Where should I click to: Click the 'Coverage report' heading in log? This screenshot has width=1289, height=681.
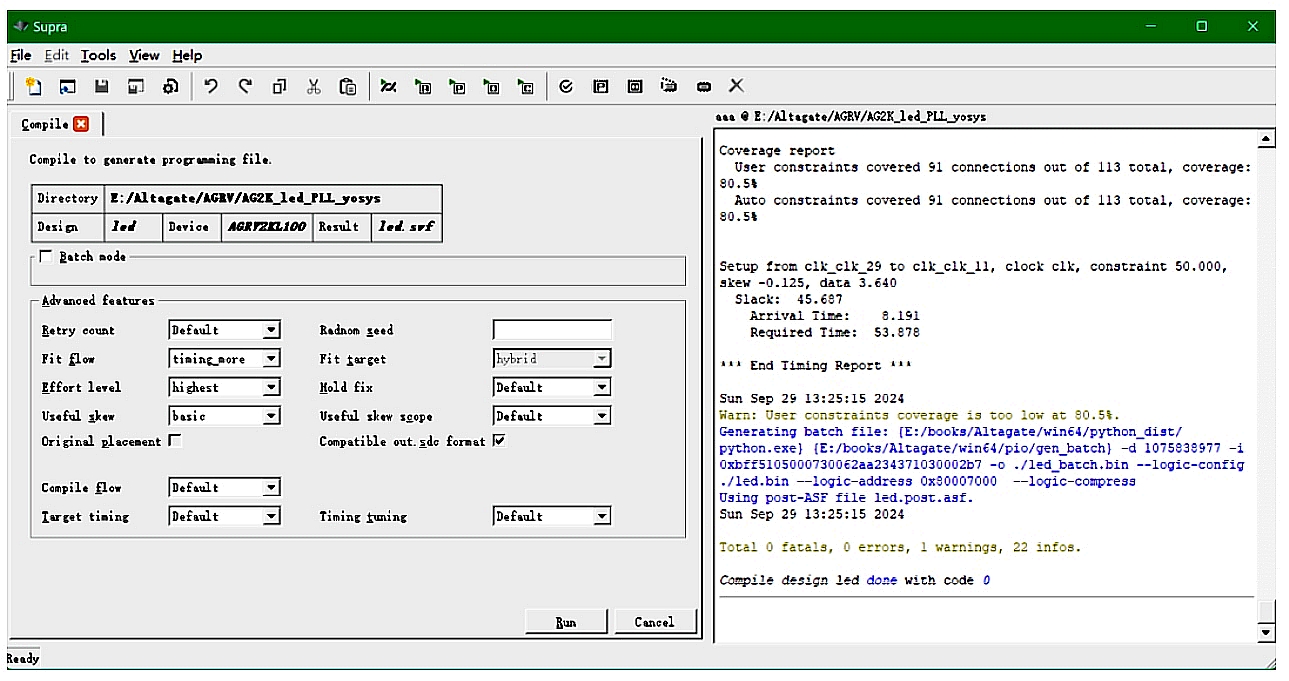(776, 151)
